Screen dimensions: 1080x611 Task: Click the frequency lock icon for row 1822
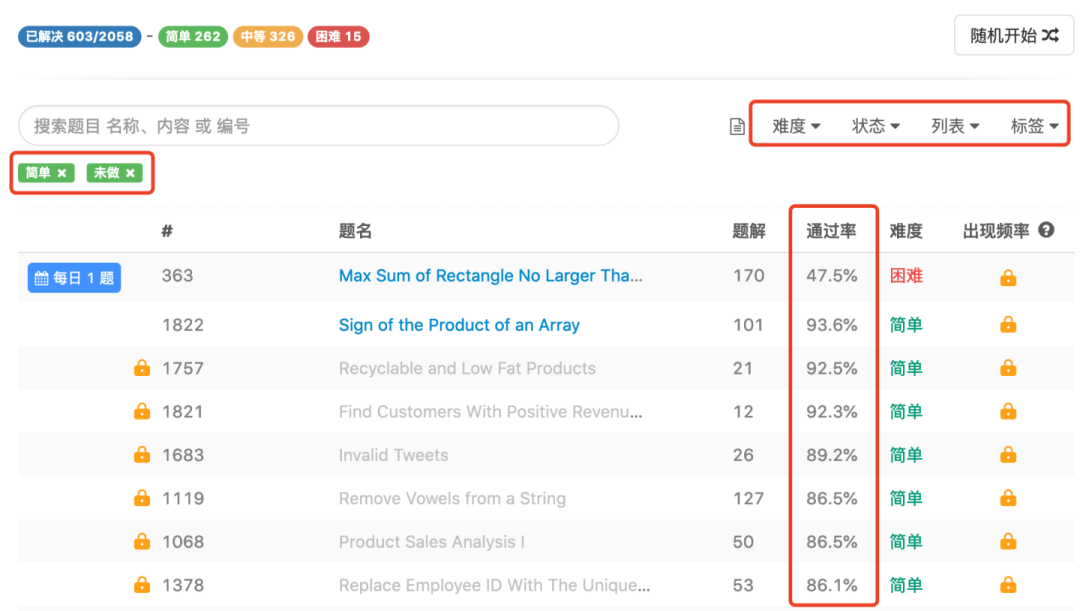pos(1008,324)
